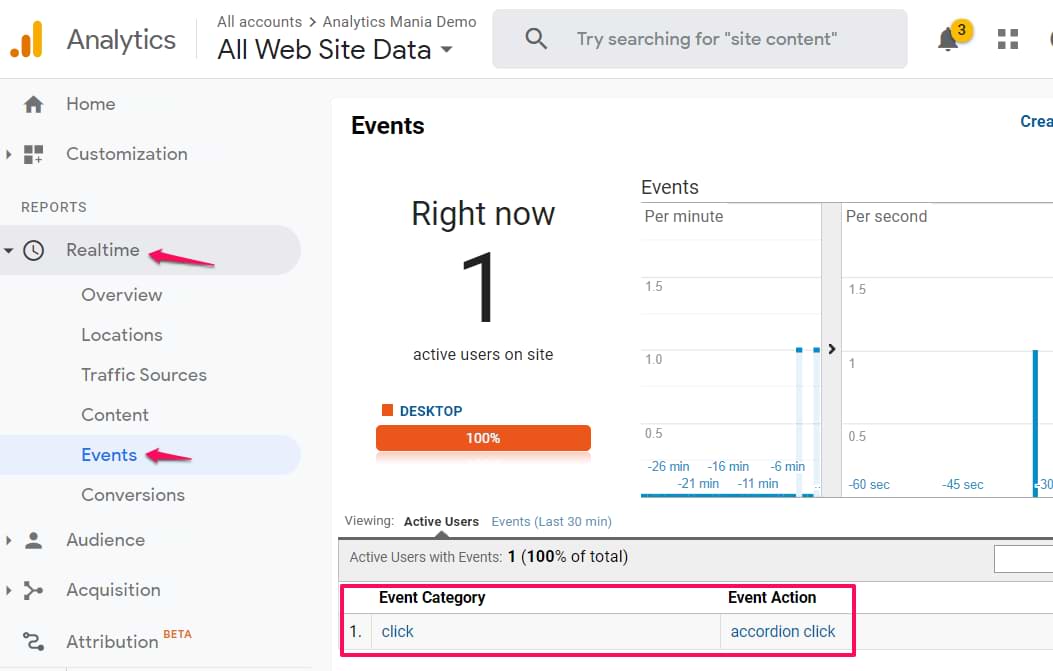1053x671 pixels.
Task: Click the 'accordion click' event action link
Action: [783, 631]
